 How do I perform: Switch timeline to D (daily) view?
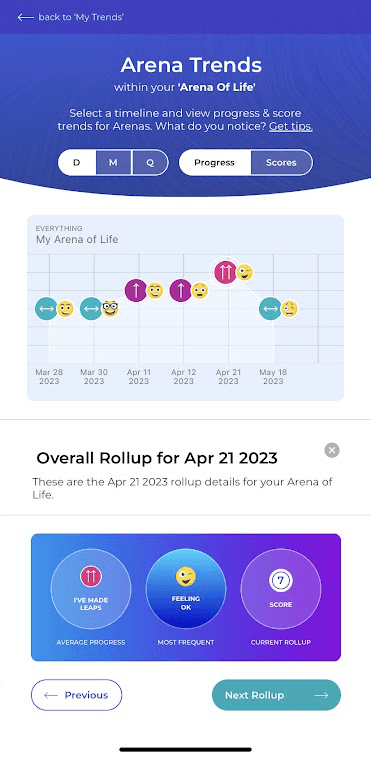click(x=77, y=163)
